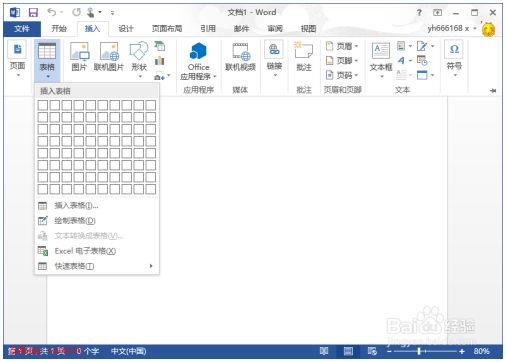Click the smiley feedback face icon
Viewport: 506px width, 362px height.
pos(488,29)
